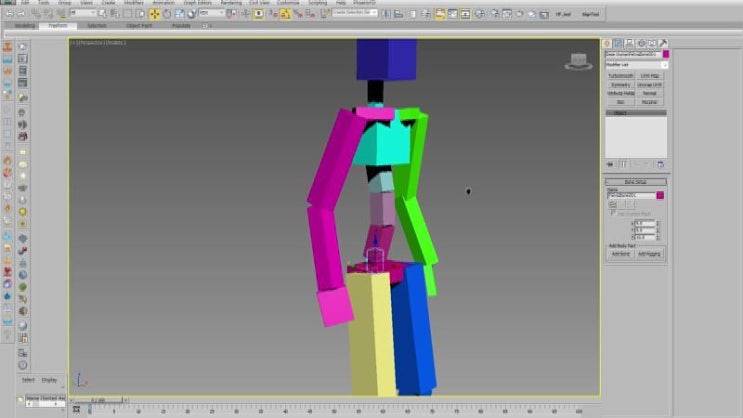Open the Graph Editors menu
Image resolution: width=743 pixels, height=418 pixels.
[x=198, y=2]
